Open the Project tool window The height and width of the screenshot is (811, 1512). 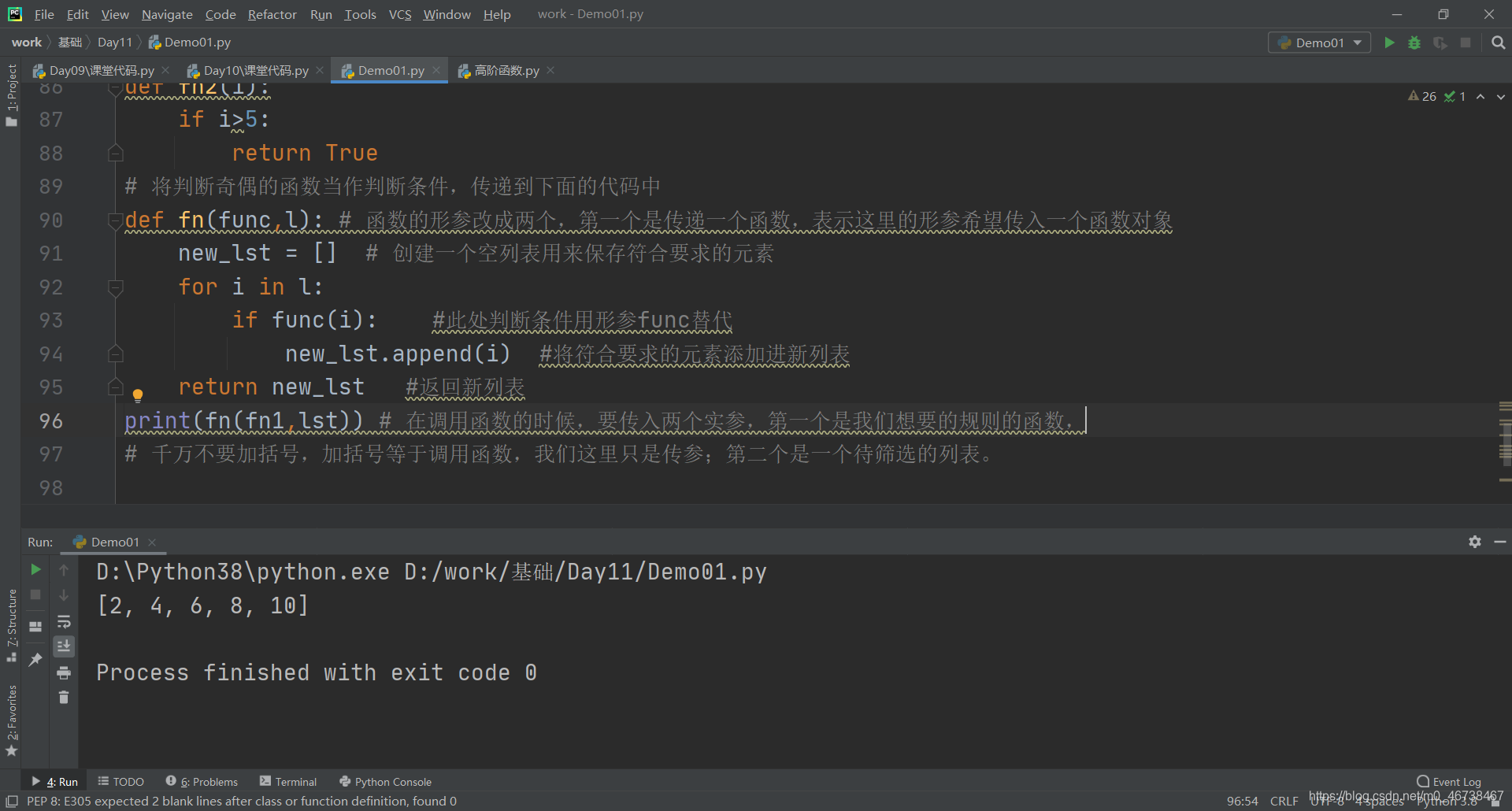coord(11,94)
